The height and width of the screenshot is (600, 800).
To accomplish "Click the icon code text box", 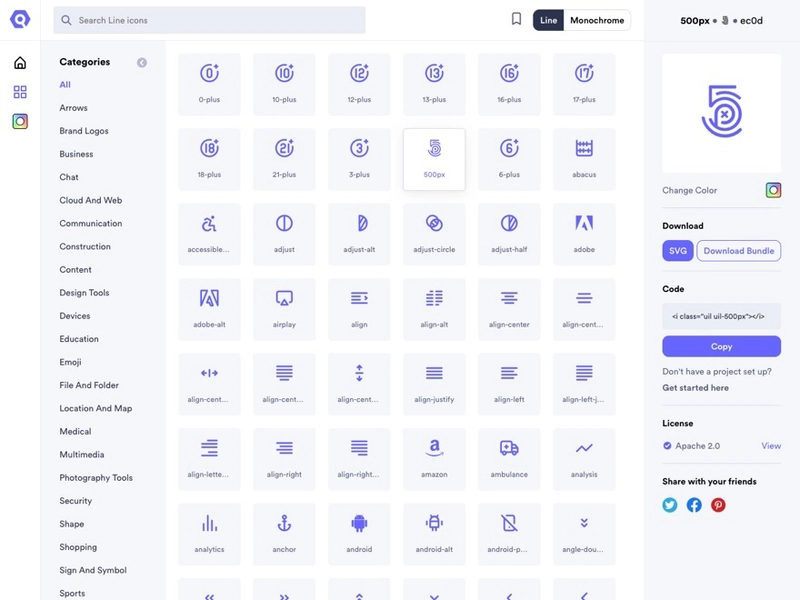I will tap(721, 316).
